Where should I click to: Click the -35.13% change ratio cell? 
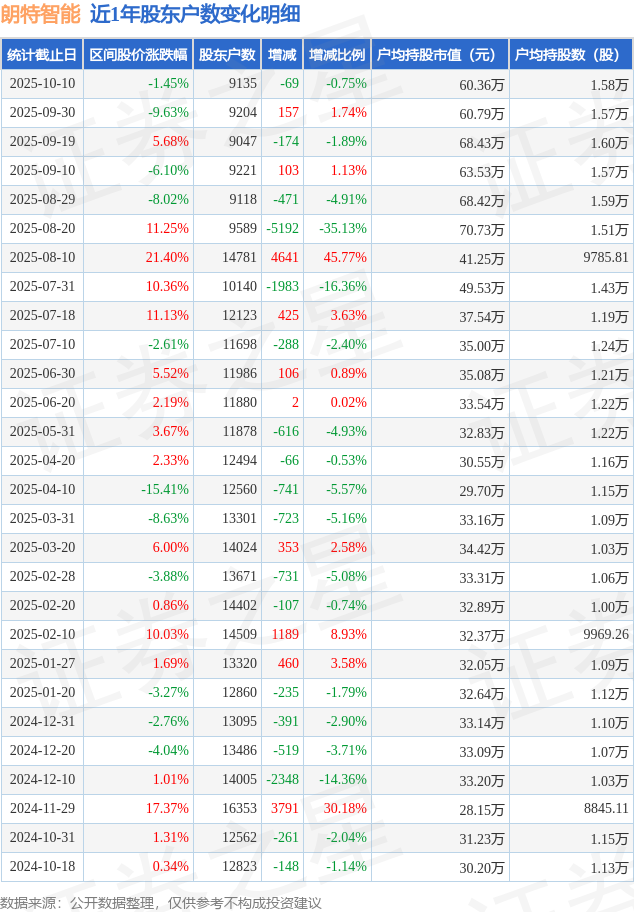coord(343,229)
